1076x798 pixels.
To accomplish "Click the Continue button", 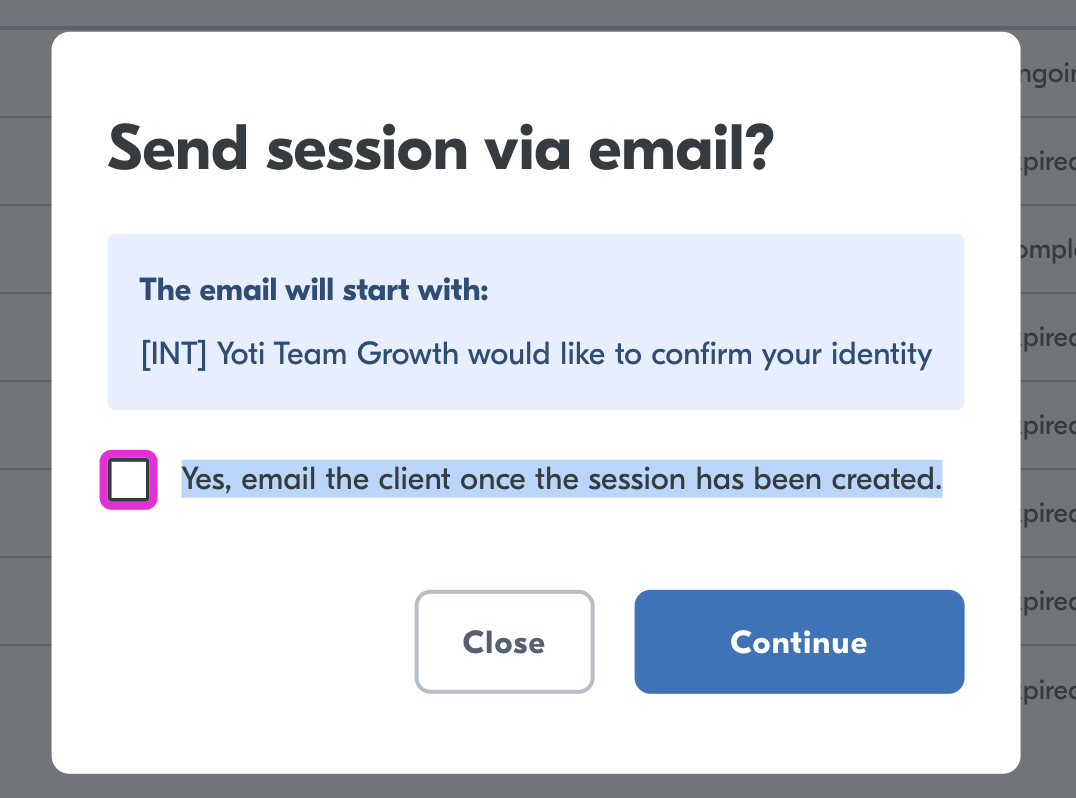I will 798,641.
